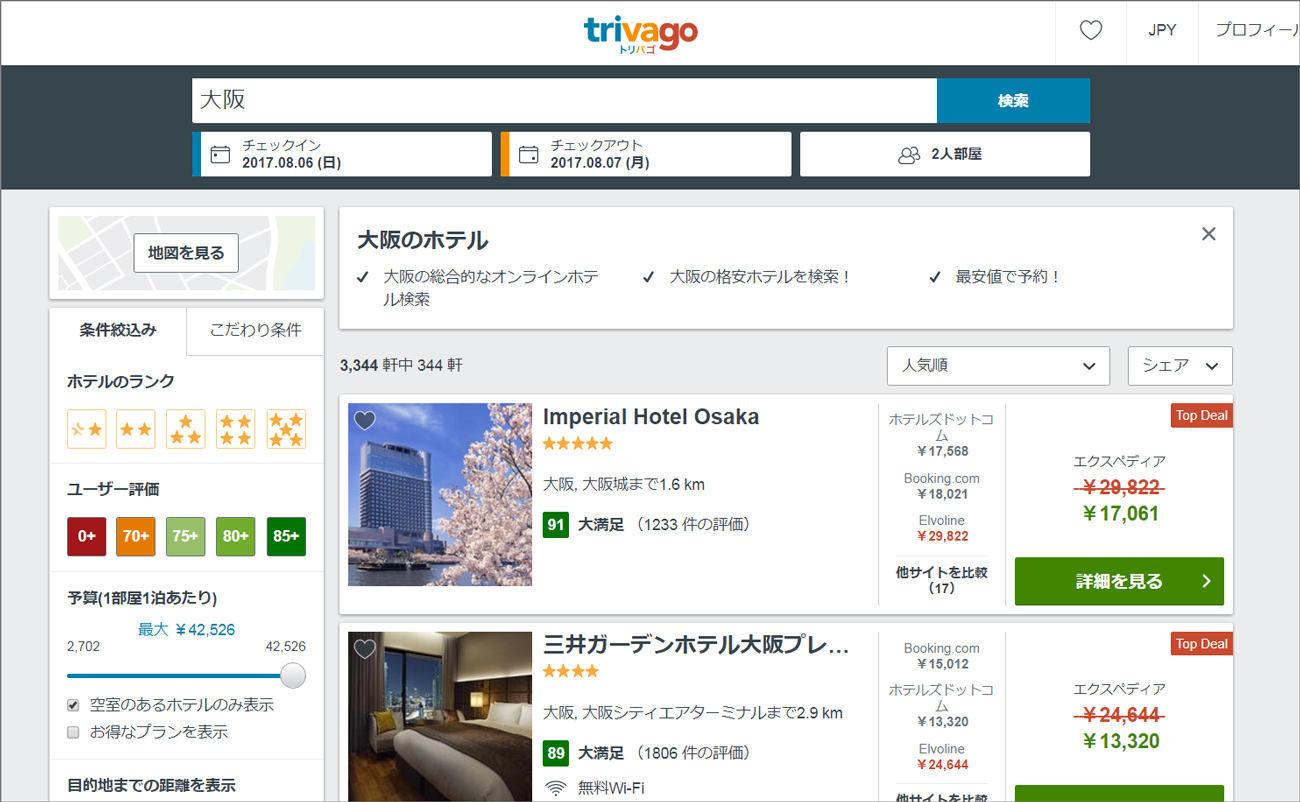Screen dimensions: 1300x802
Task: Uncheck 空室のあるホテルのみ表示
Action: click(73, 705)
